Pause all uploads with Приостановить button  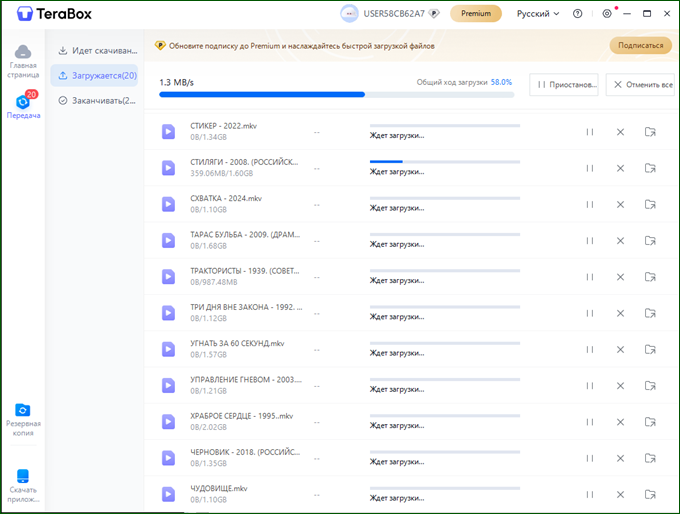[564, 85]
